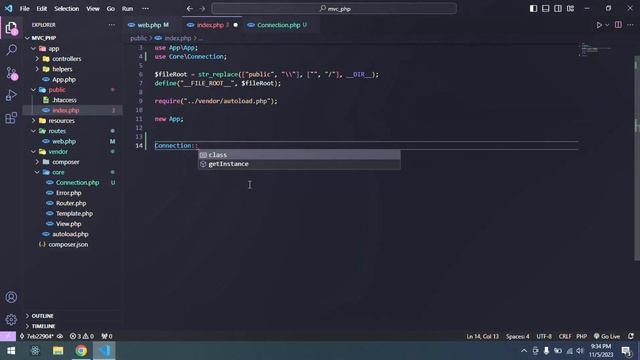Click the editor vertical scrollbar
The image size is (640, 360).
click(637, 158)
